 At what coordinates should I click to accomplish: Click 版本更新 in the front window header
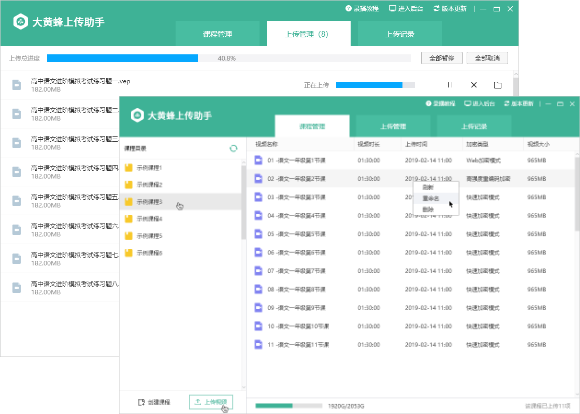pos(519,104)
